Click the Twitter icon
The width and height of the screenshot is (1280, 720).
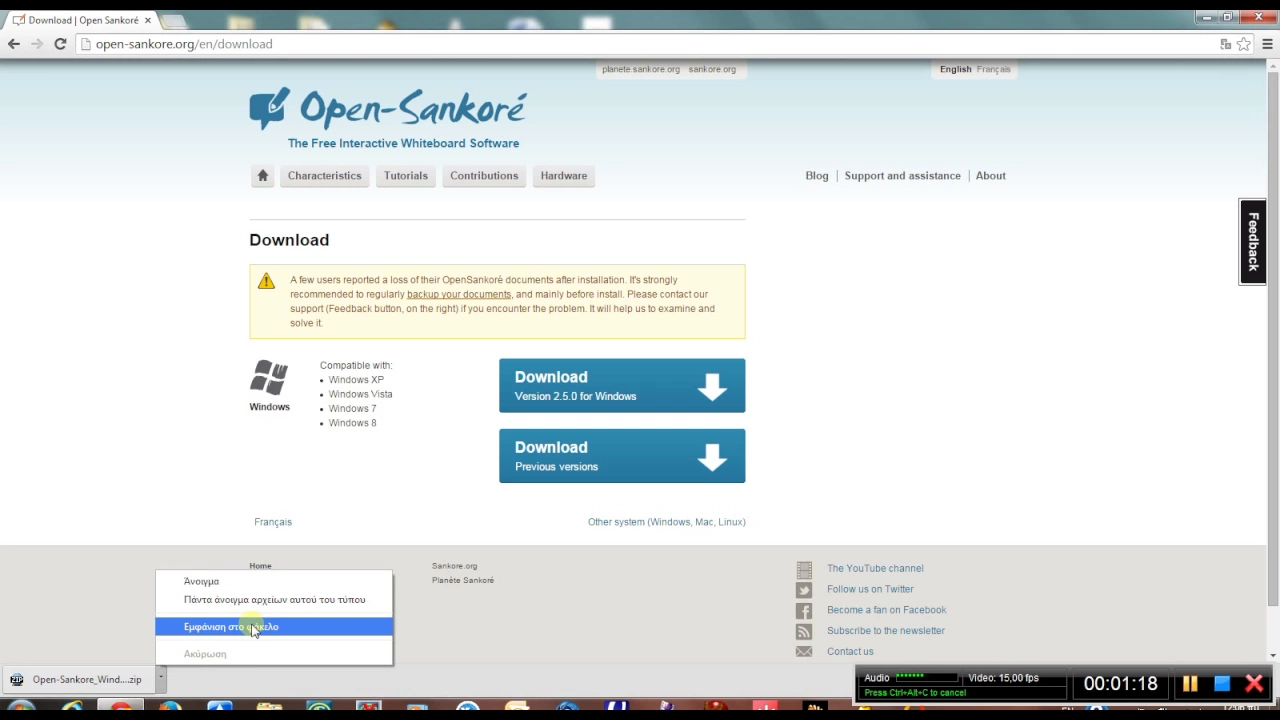click(804, 590)
